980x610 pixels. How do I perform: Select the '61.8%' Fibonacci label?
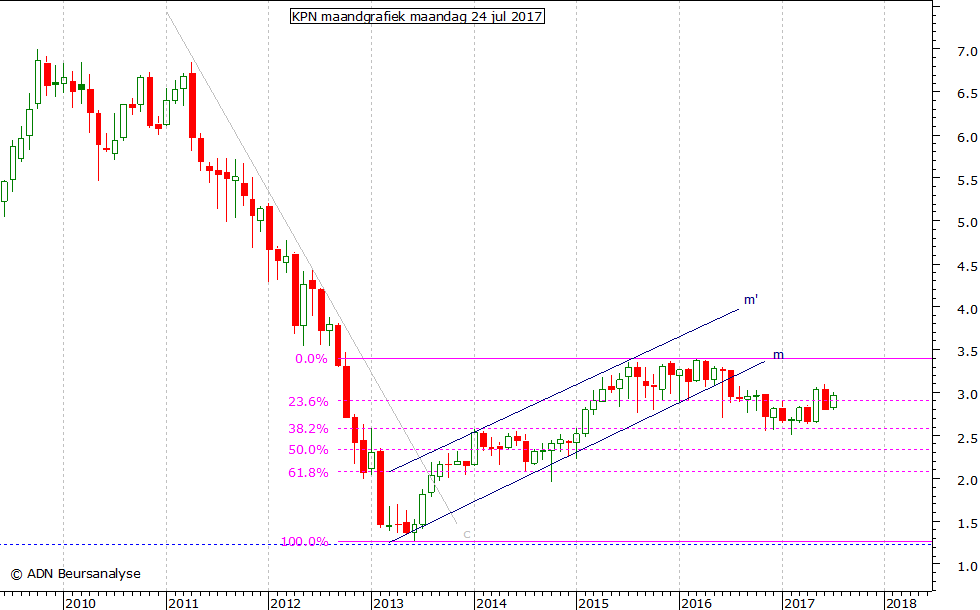308,473
